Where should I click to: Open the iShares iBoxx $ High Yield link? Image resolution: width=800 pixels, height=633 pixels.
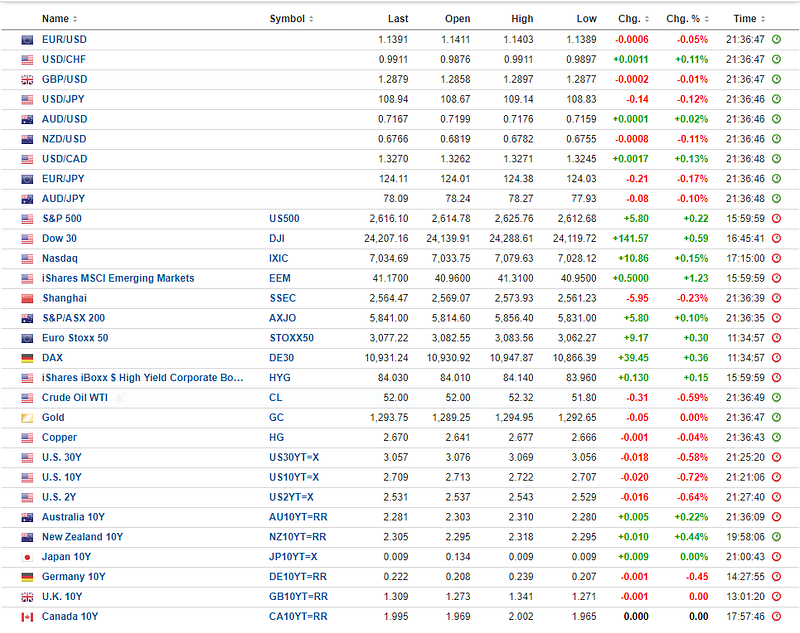click(x=142, y=378)
